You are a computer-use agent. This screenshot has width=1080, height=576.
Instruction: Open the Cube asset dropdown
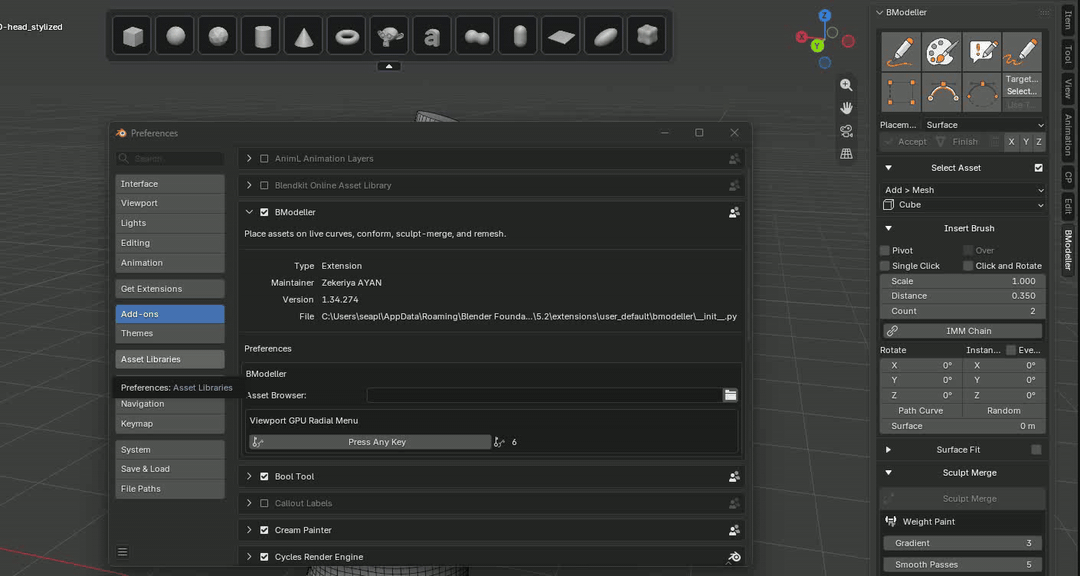(963, 205)
